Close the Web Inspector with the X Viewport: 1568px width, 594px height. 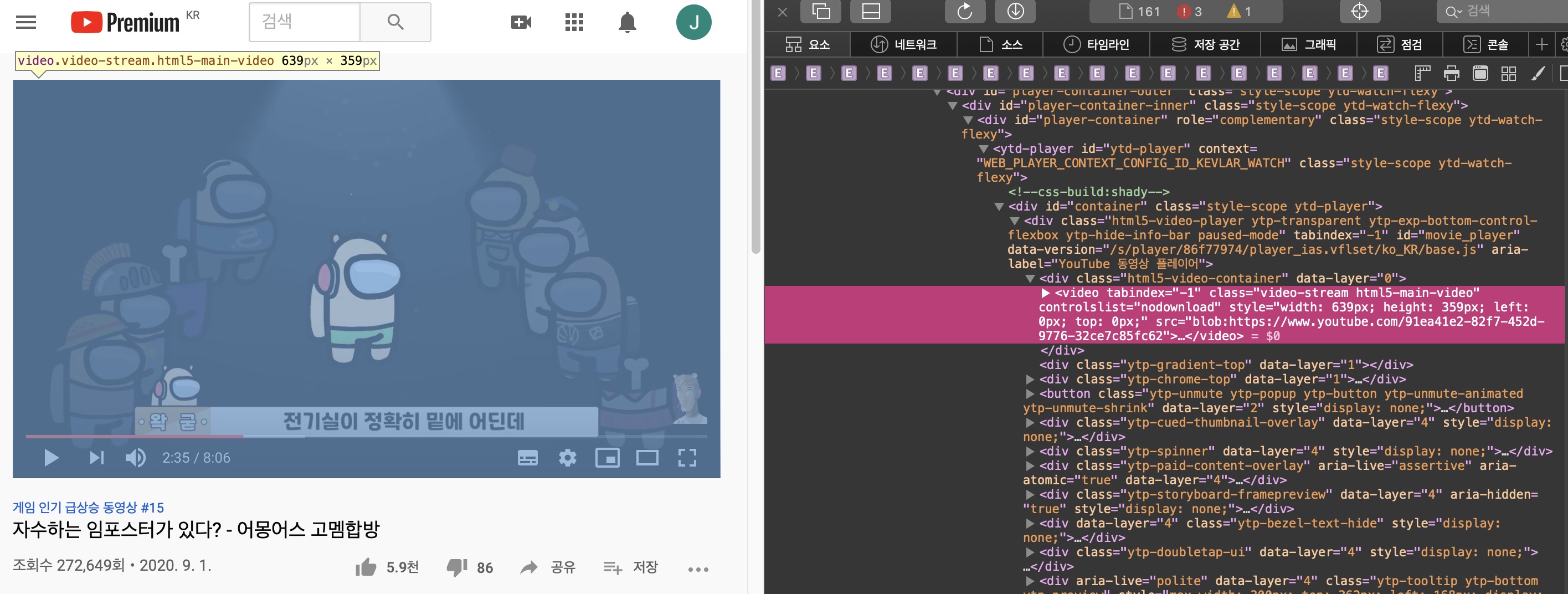783,12
